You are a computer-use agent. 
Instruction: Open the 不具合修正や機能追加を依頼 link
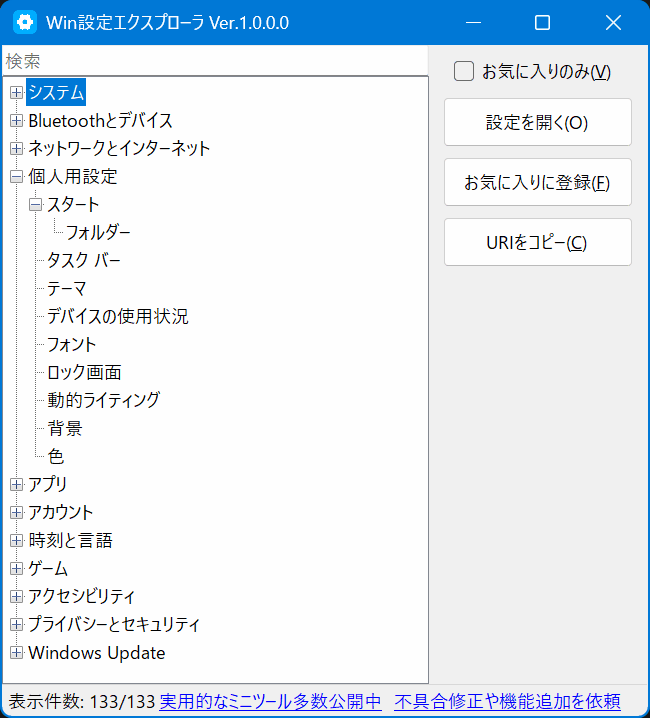(x=508, y=702)
